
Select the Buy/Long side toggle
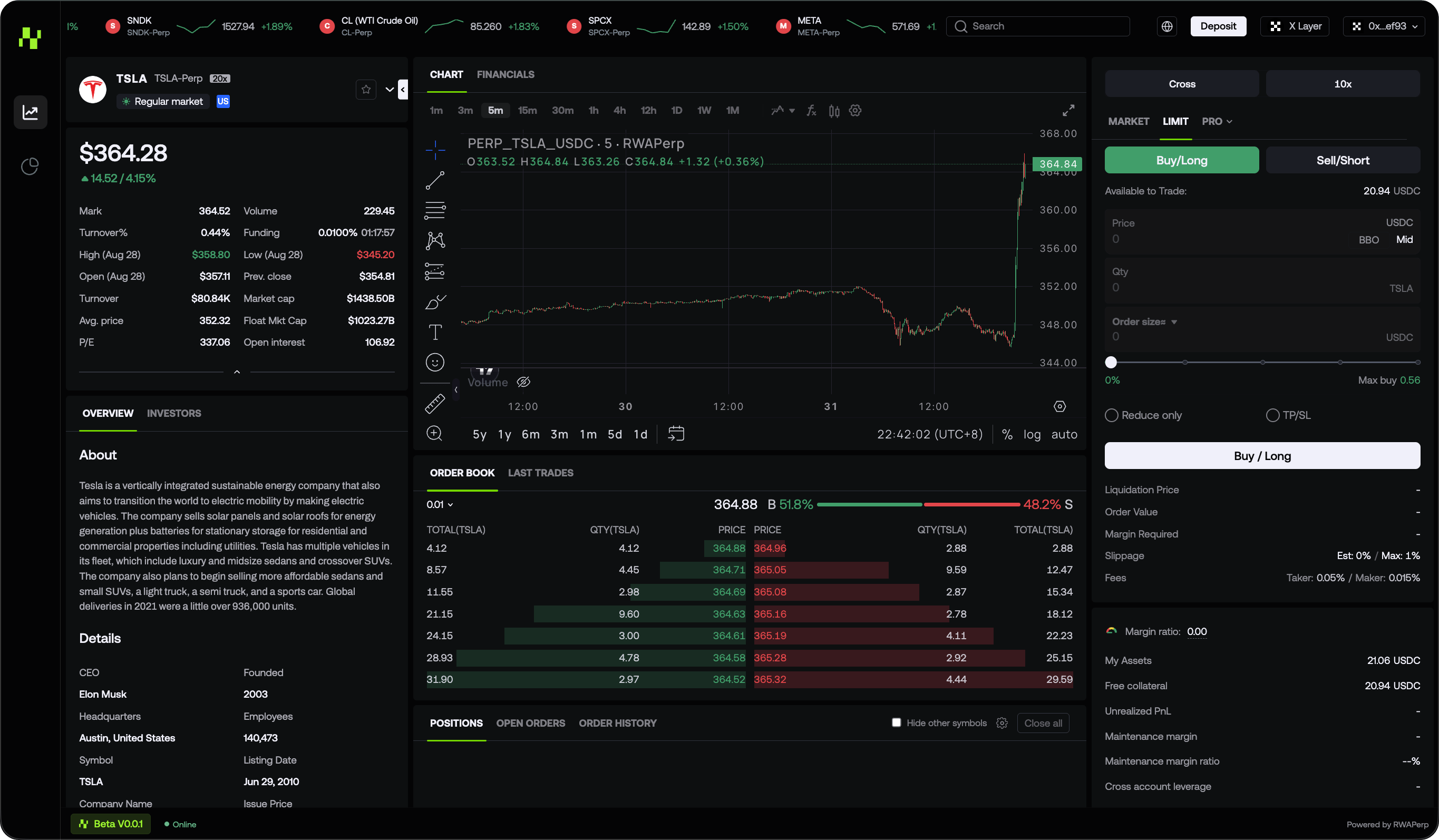pyautogui.click(x=1181, y=160)
